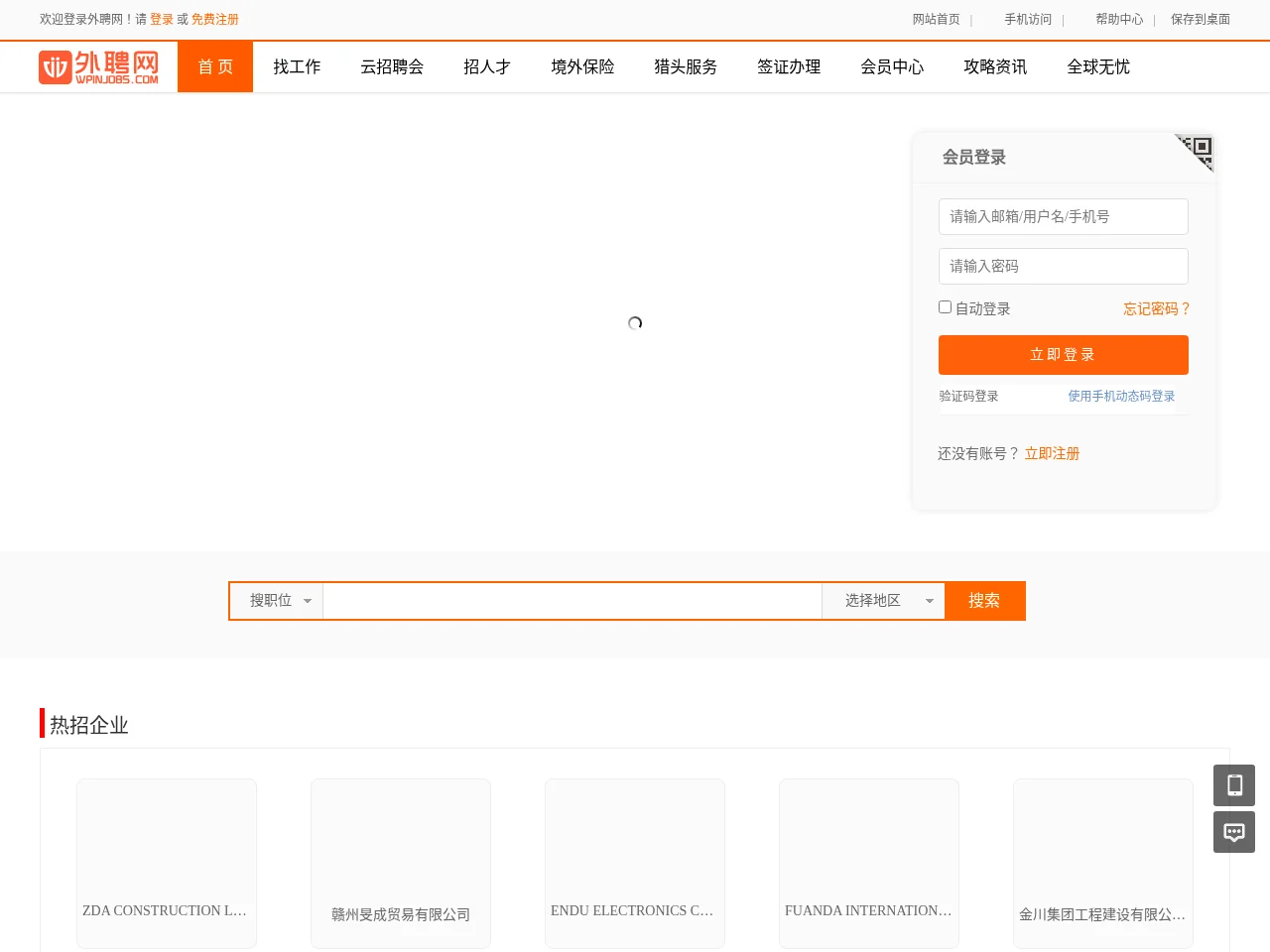Navigate to 攻略资讯
Screen dimensions: 1270x952
click(995, 67)
